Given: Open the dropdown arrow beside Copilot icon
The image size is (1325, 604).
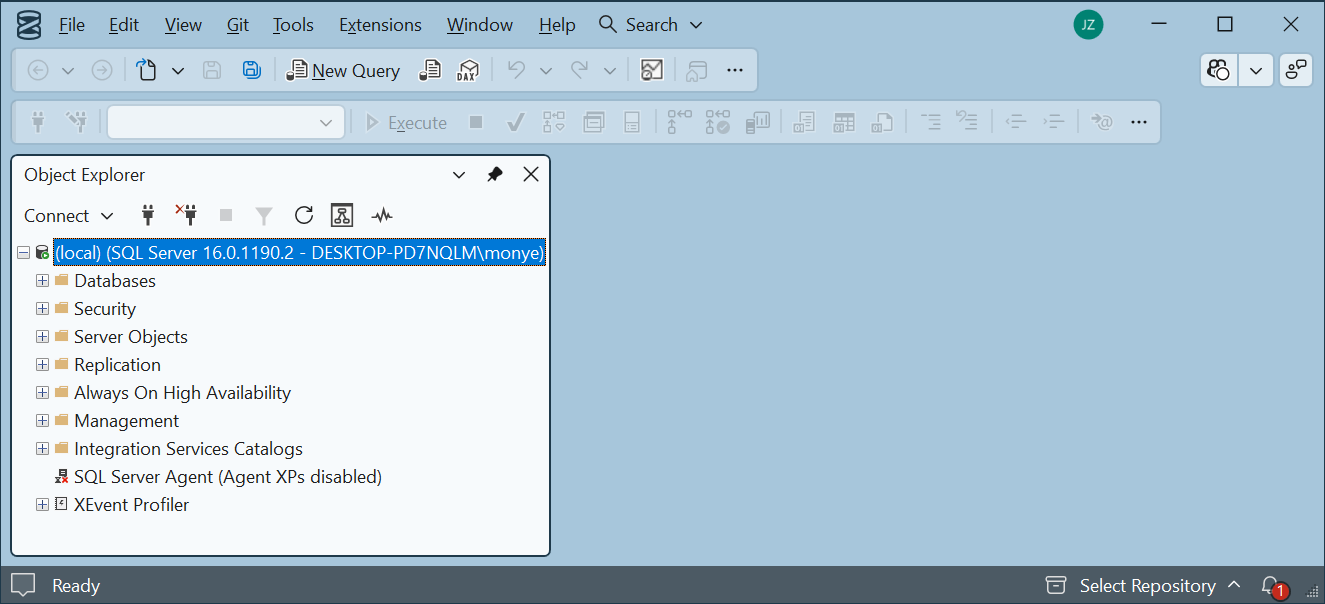Looking at the screenshot, I should coord(1255,70).
